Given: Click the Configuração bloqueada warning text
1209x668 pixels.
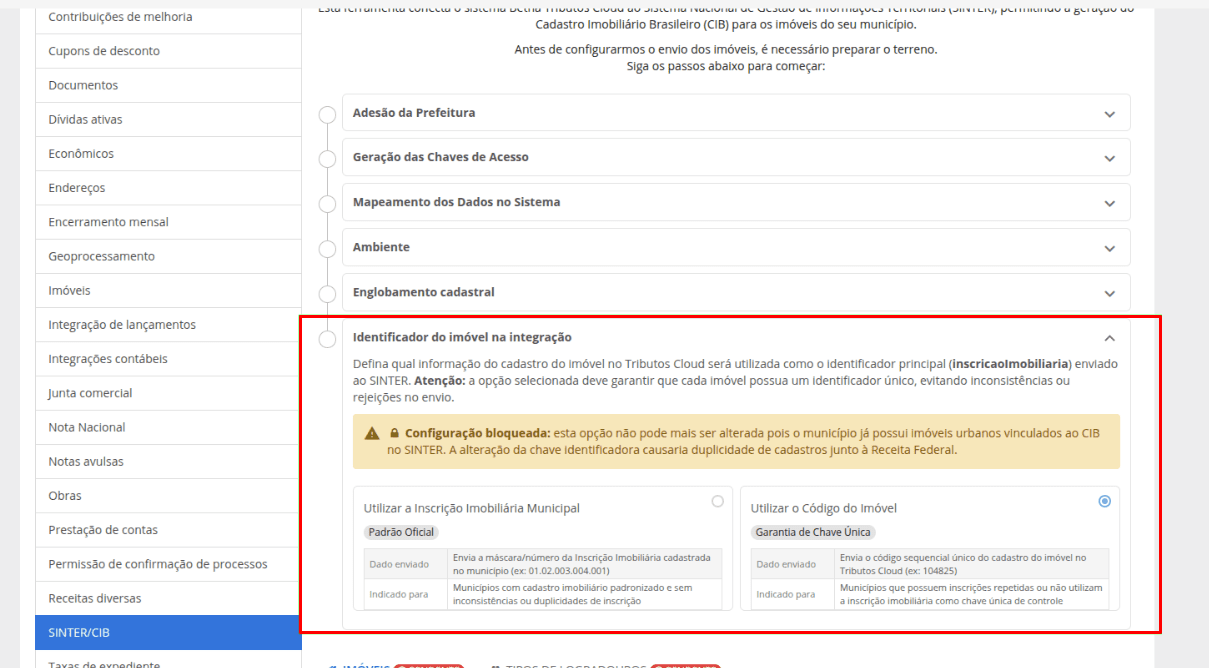Looking at the screenshot, I should 478,434.
